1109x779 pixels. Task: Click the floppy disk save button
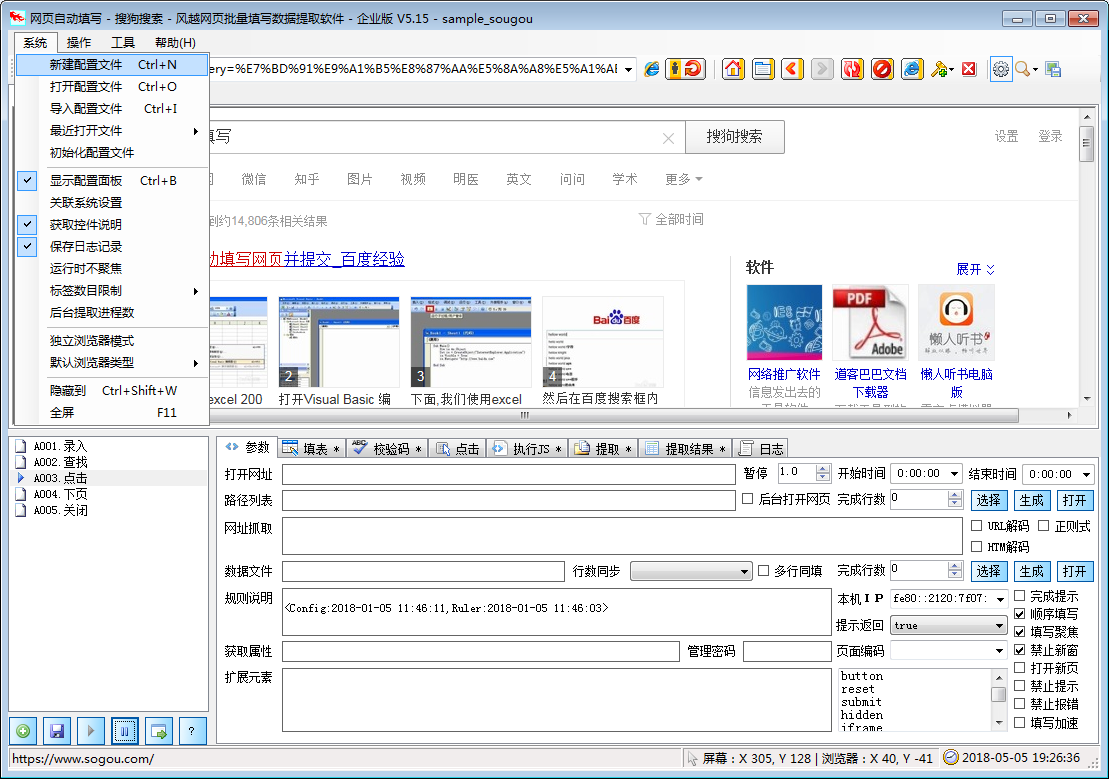[57, 731]
